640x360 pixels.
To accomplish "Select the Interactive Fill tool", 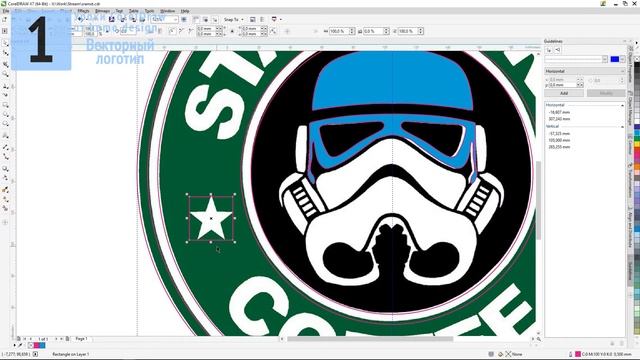I will pos(5,199).
